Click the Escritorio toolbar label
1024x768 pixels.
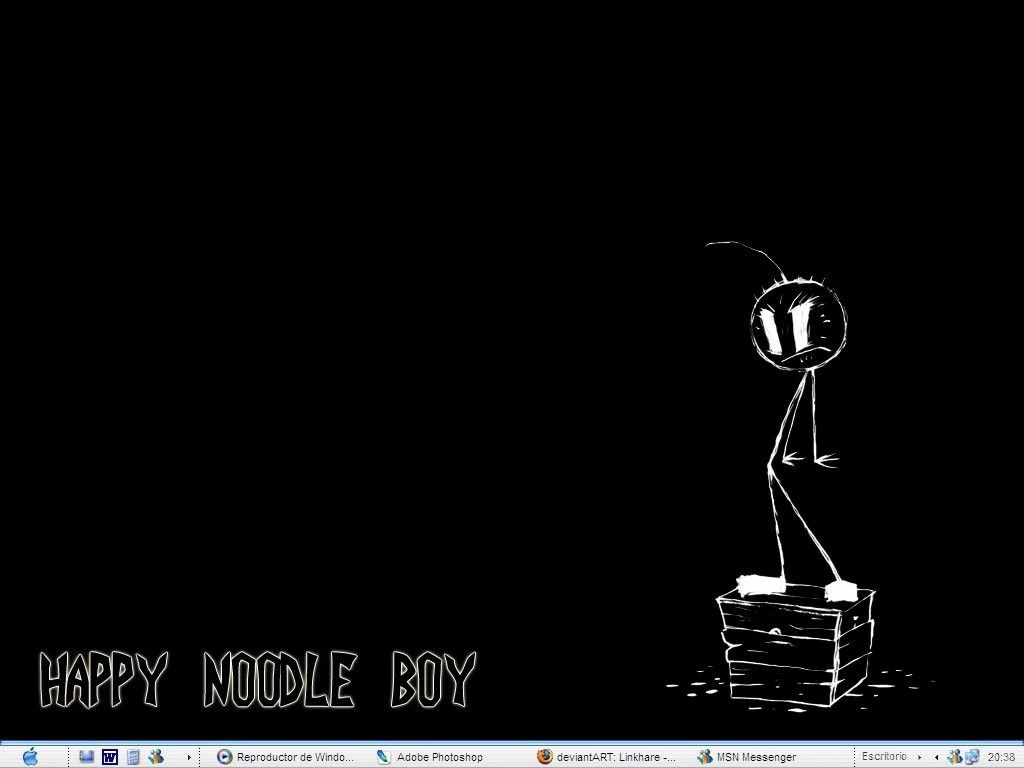[883, 757]
